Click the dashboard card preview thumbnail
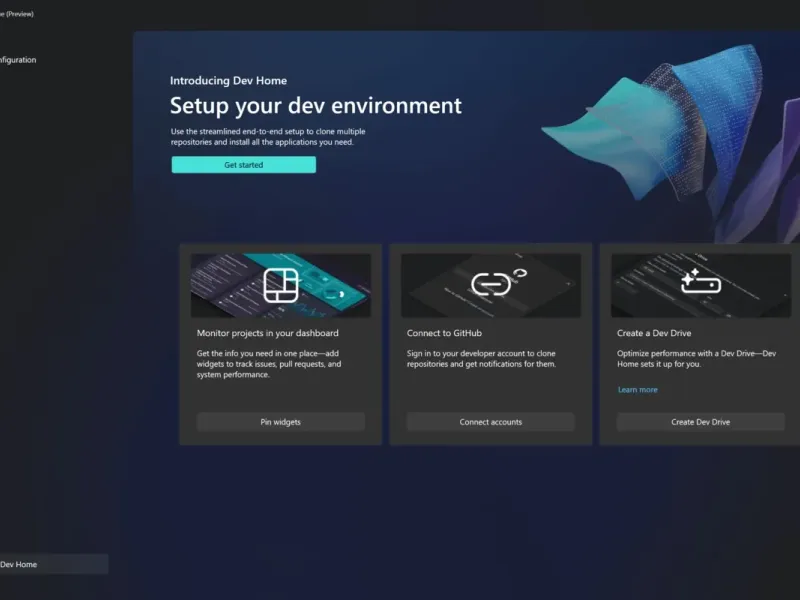 click(281, 285)
